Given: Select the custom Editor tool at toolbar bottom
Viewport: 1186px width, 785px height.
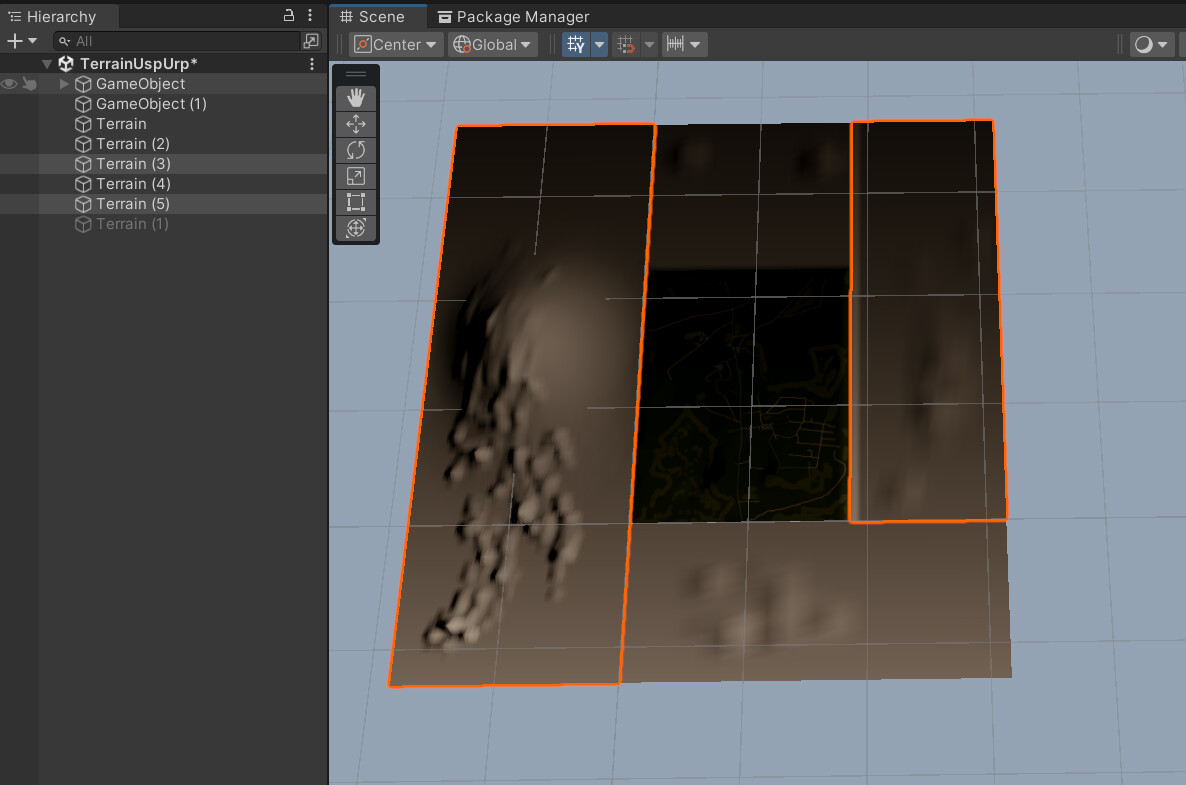Looking at the screenshot, I should [x=356, y=230].
